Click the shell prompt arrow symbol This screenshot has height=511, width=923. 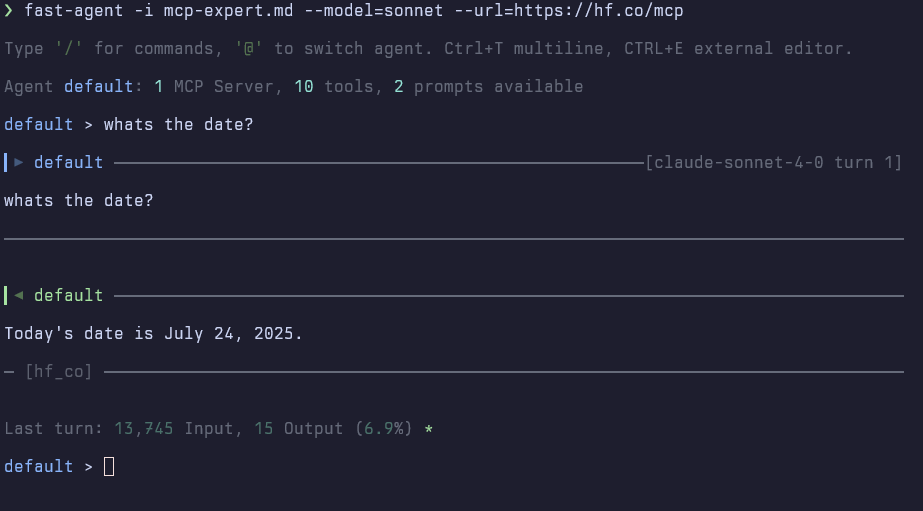[x=9, y=10]
